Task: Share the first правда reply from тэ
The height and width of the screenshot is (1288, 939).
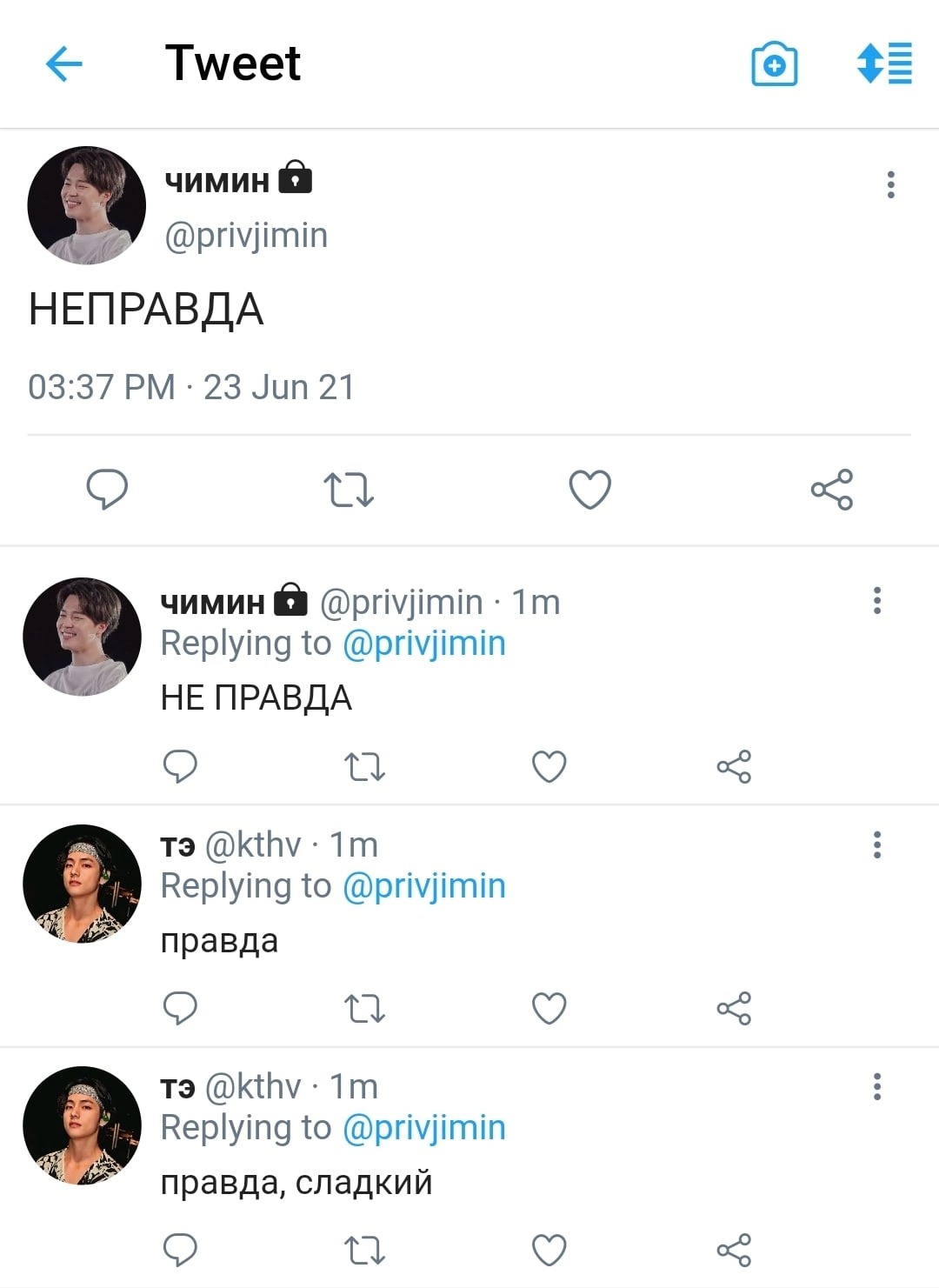Action: click(734, 1008)
